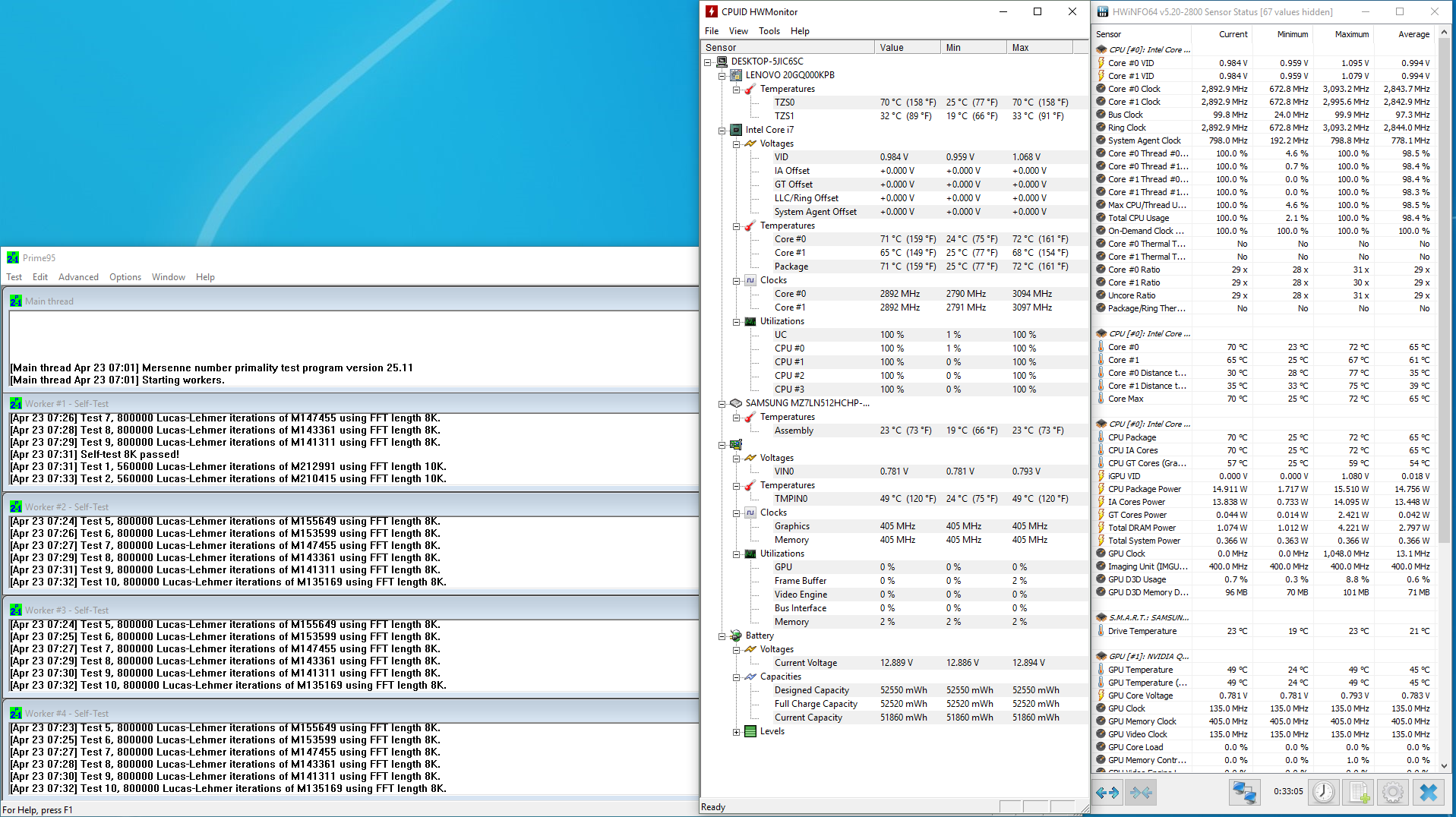Open HWMonitor File menu
Screen dimensions: 1456x817
pyautogui.click(x=712, y=31)
